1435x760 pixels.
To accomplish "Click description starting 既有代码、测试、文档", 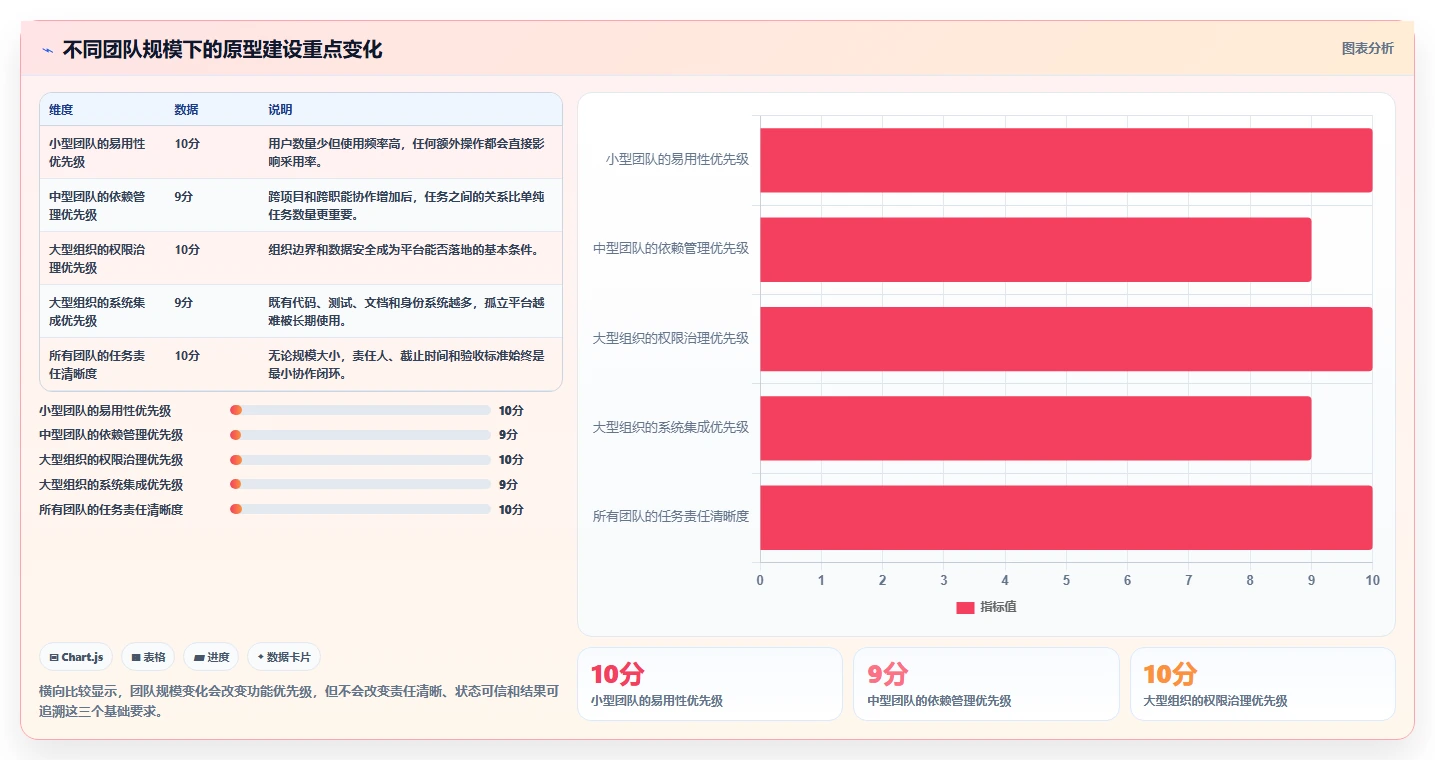I will [406, 311].
